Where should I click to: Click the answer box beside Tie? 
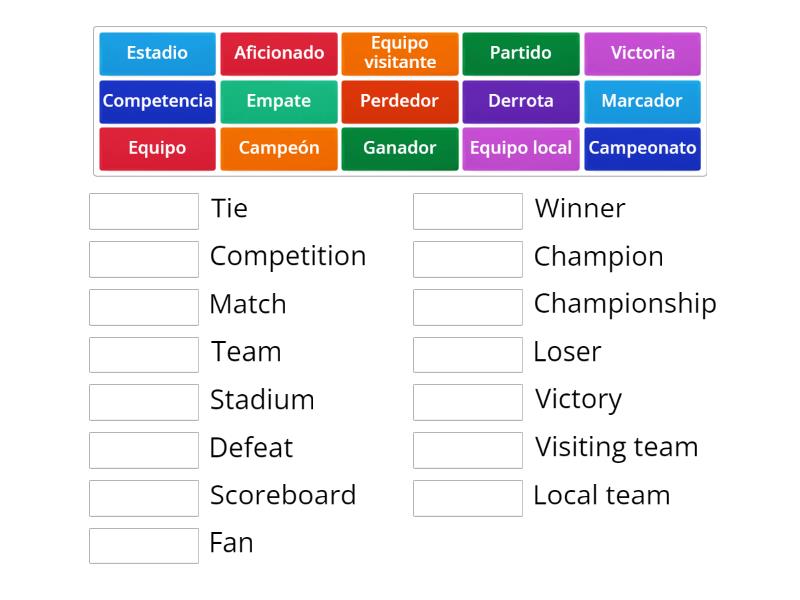tap(143, 211)
